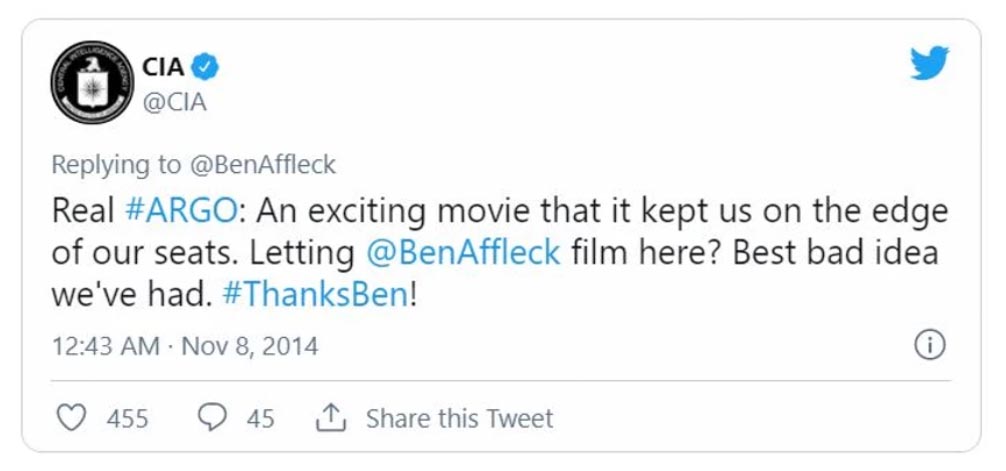This screenshot has width=1006, height=471.
Task: Open the circled info icon
Action: point(930,347)
